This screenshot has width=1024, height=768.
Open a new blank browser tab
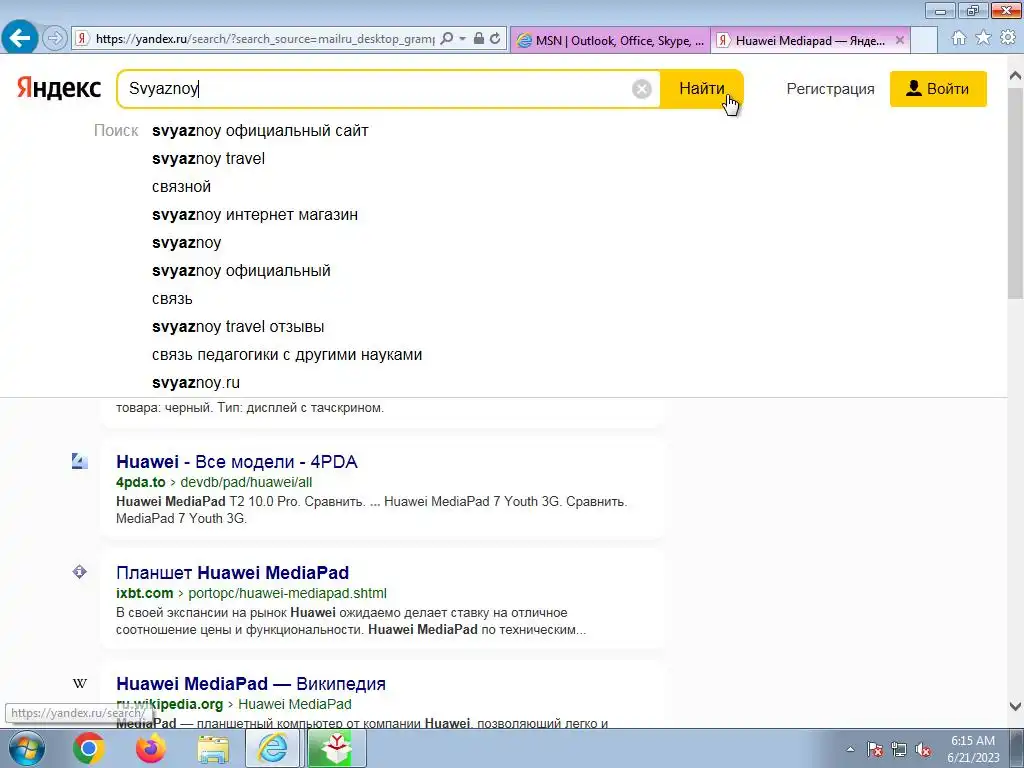click(923, 40)
